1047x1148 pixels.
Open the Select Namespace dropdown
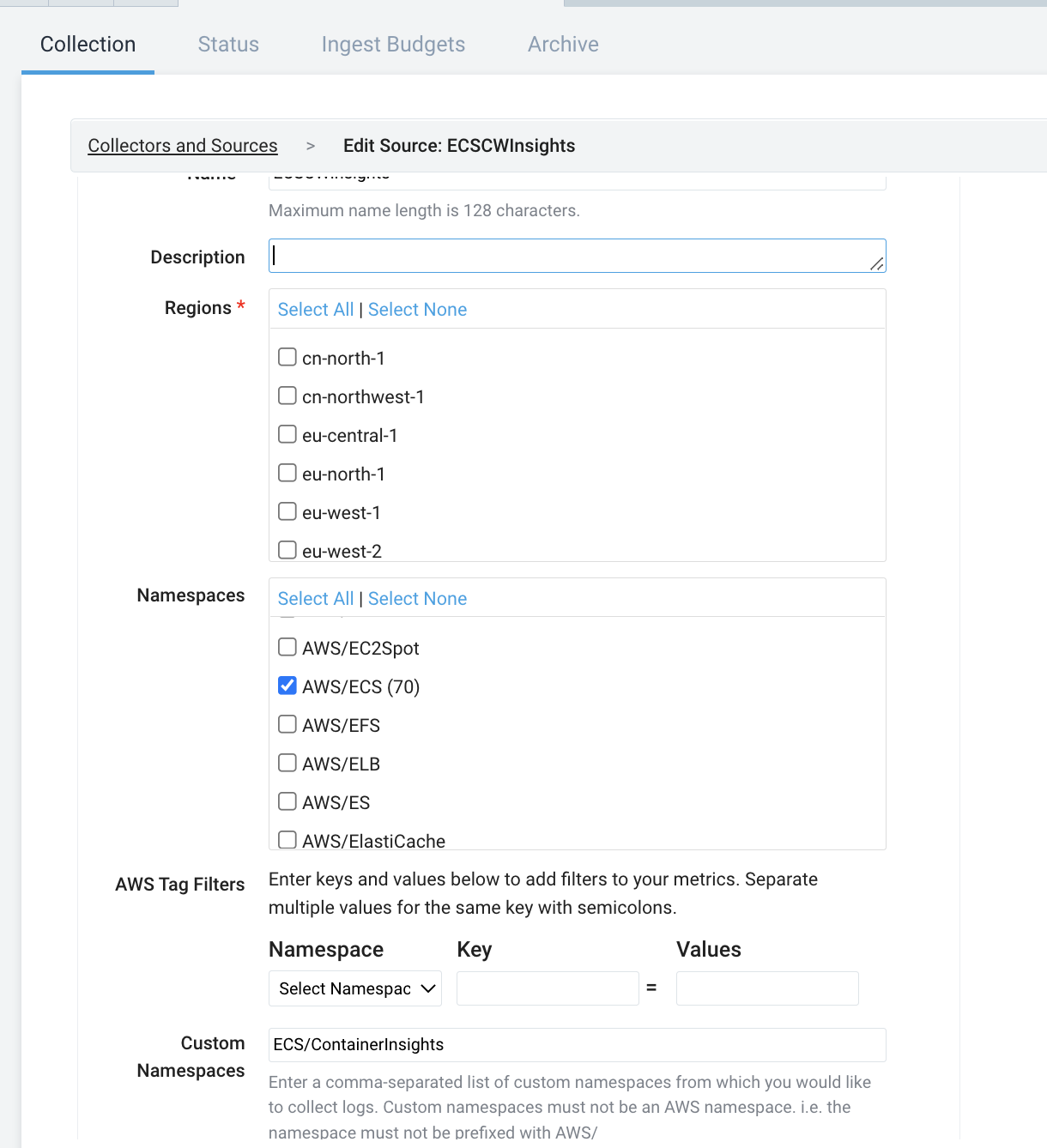click(x=354, y=988)
